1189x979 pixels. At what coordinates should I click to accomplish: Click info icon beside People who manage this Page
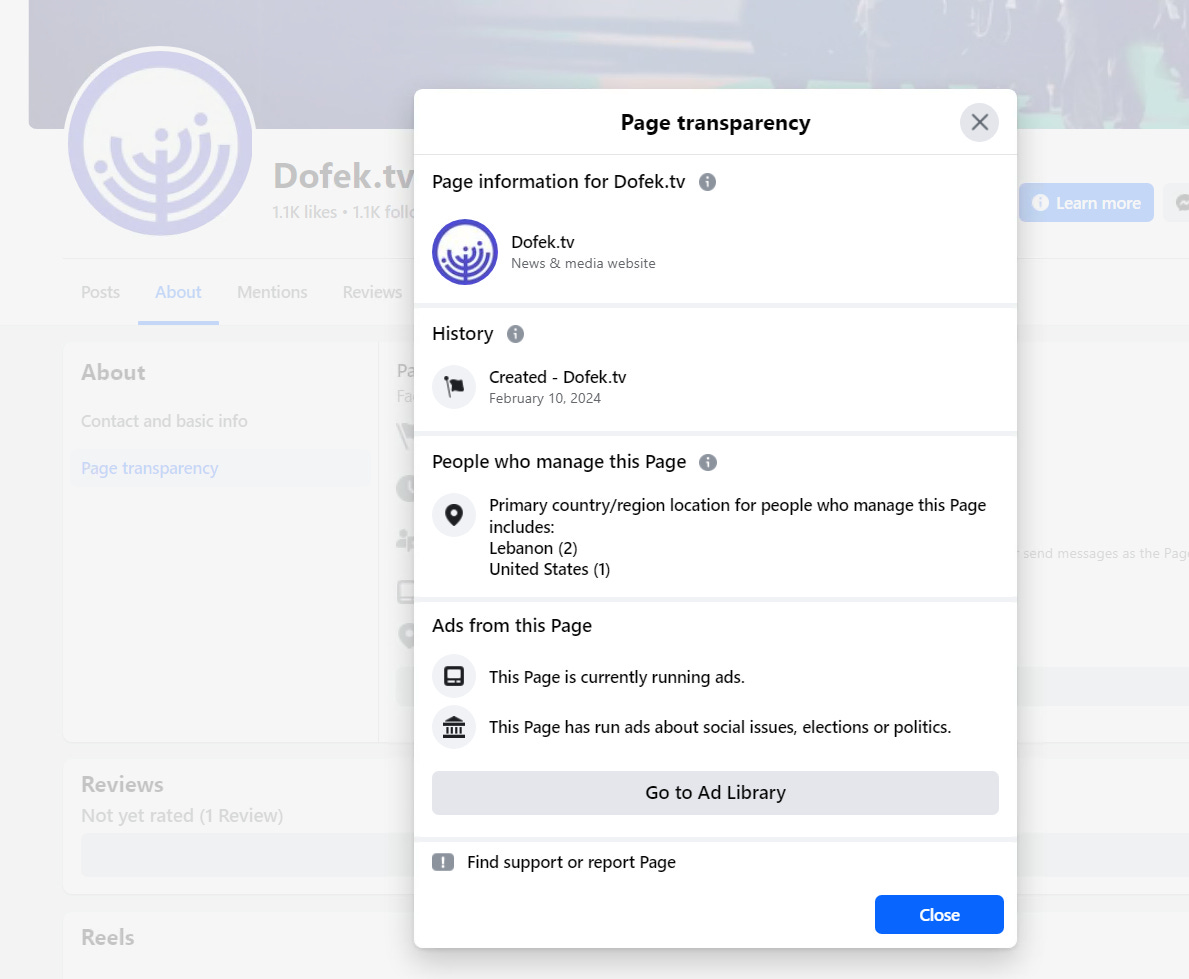tap(707, 463)
